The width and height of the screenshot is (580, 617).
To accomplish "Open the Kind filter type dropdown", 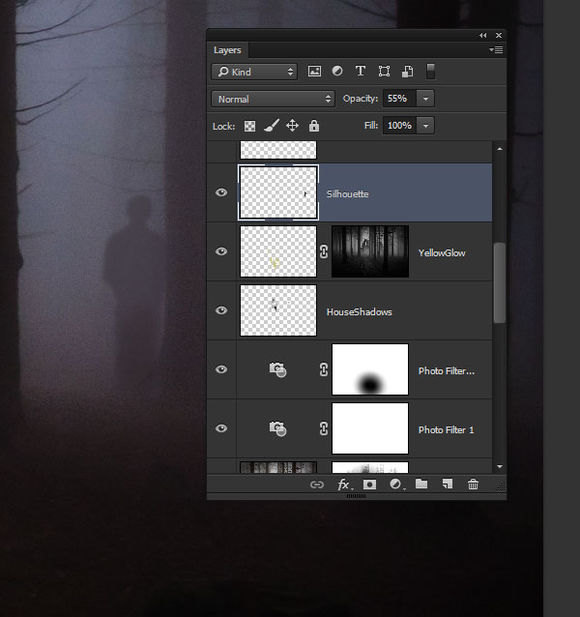I will pyautogui.click(x=254, y=72).
